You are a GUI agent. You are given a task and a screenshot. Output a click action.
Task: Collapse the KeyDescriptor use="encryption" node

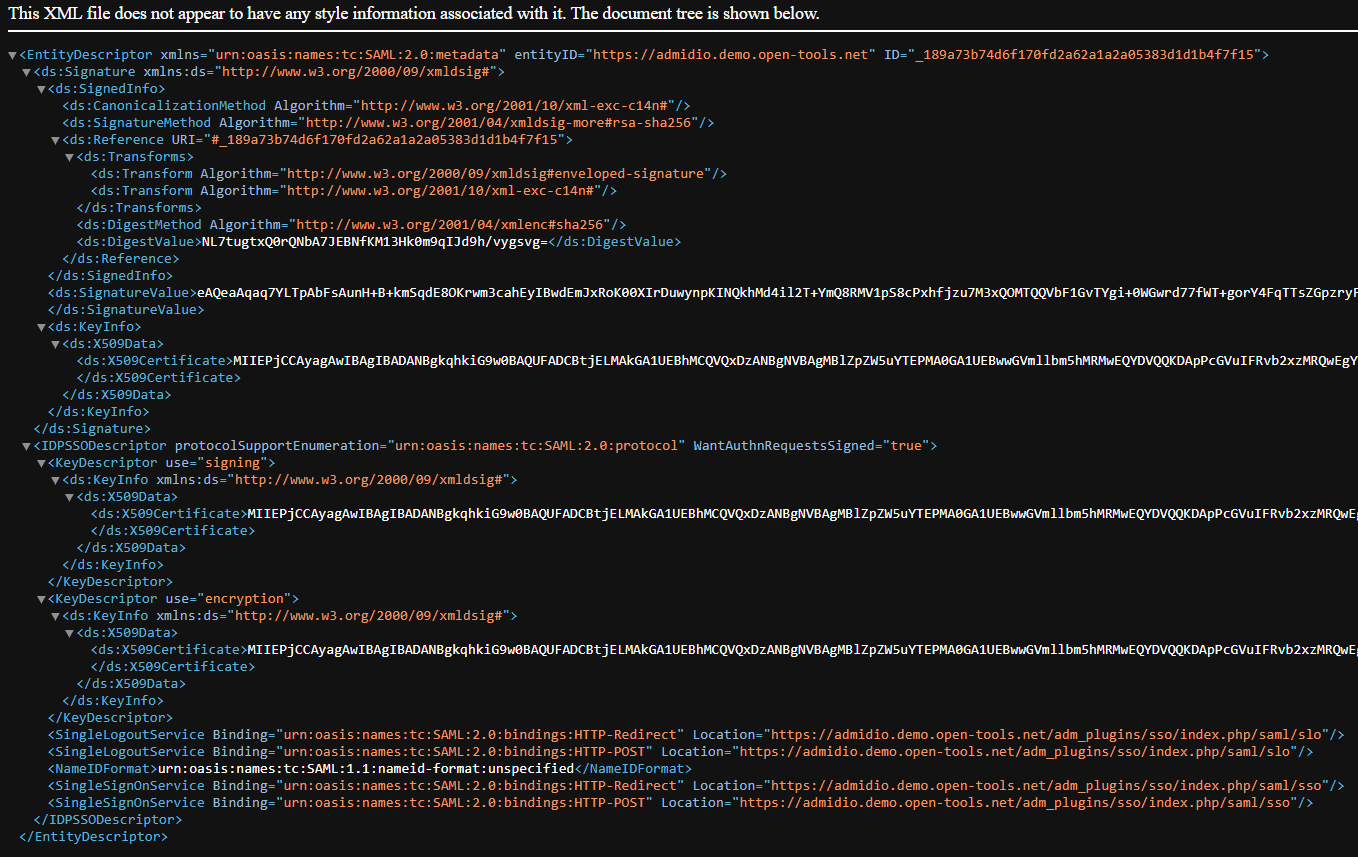pos(41,599)
